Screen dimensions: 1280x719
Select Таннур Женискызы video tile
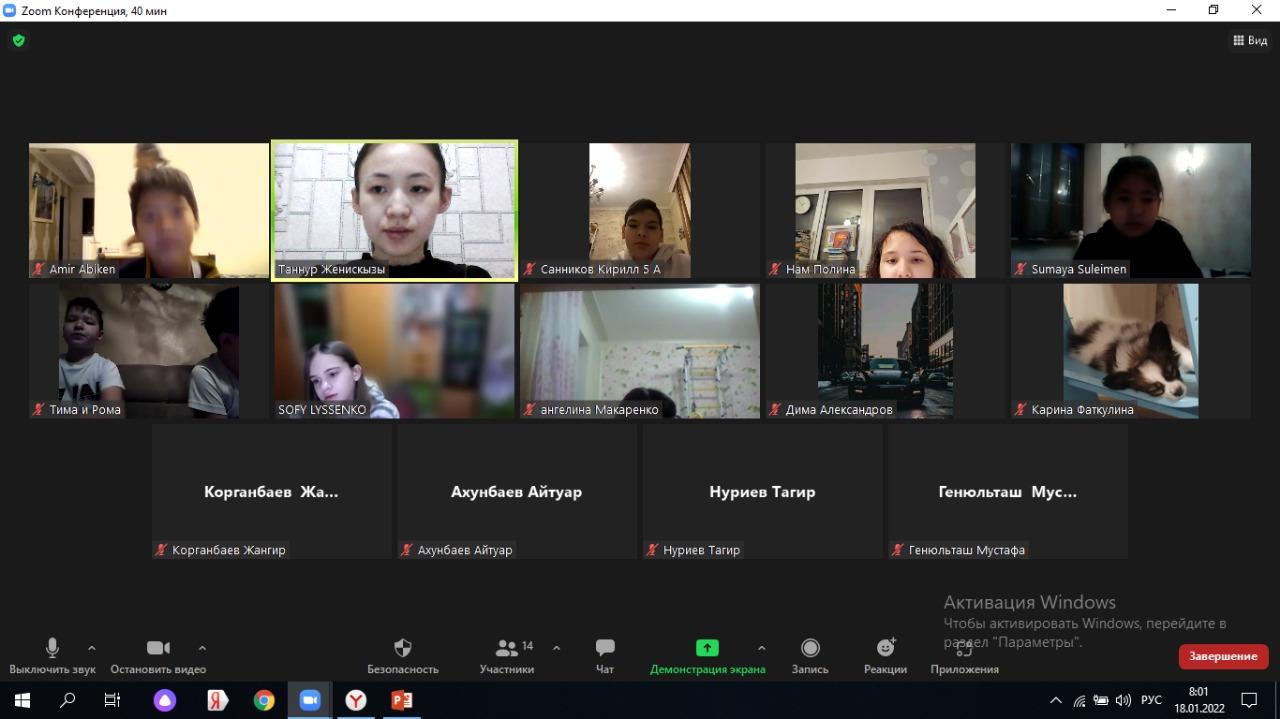point(394,210)
